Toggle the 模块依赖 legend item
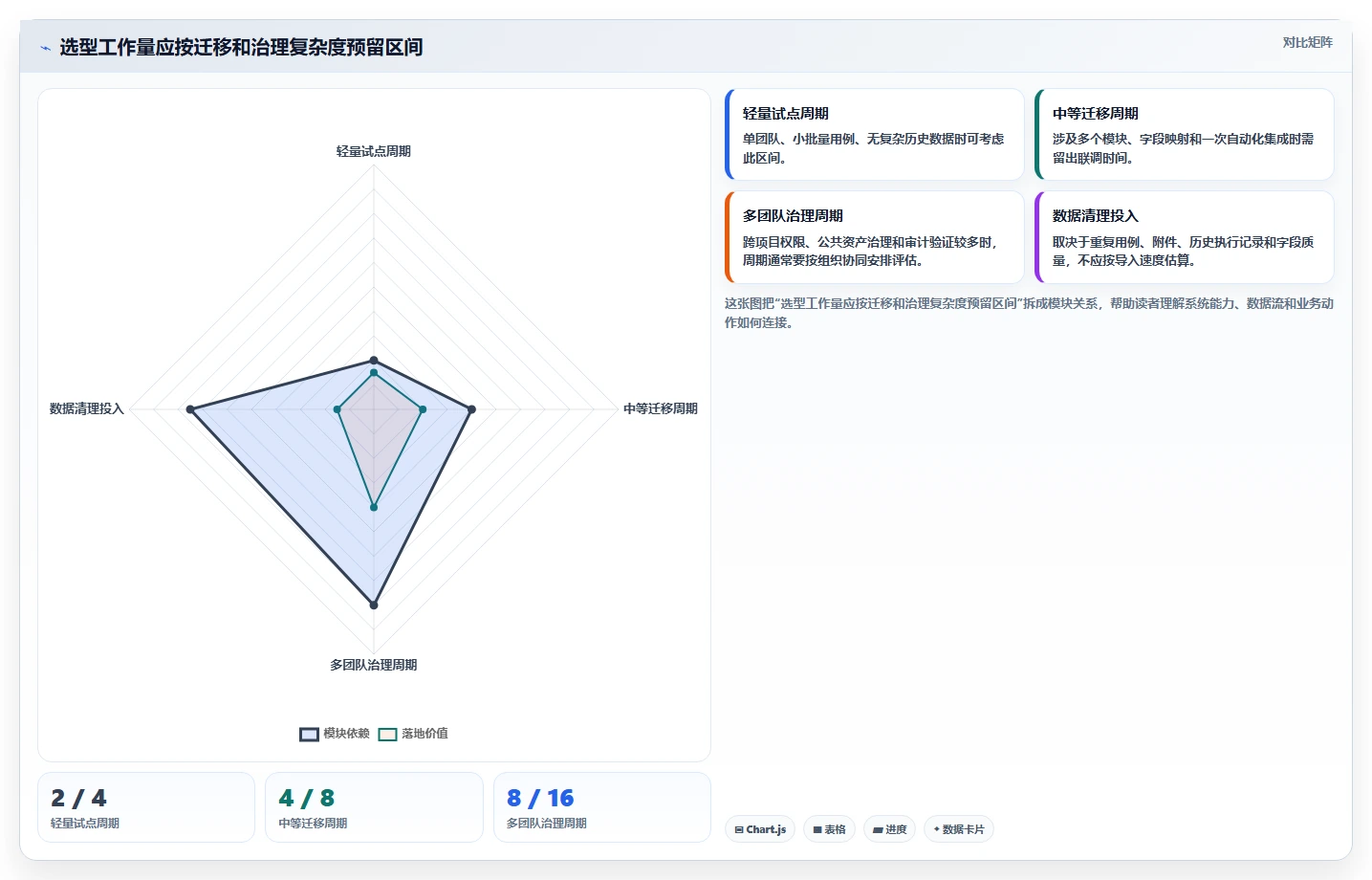Screen dimensions: 1372x880 335,734
